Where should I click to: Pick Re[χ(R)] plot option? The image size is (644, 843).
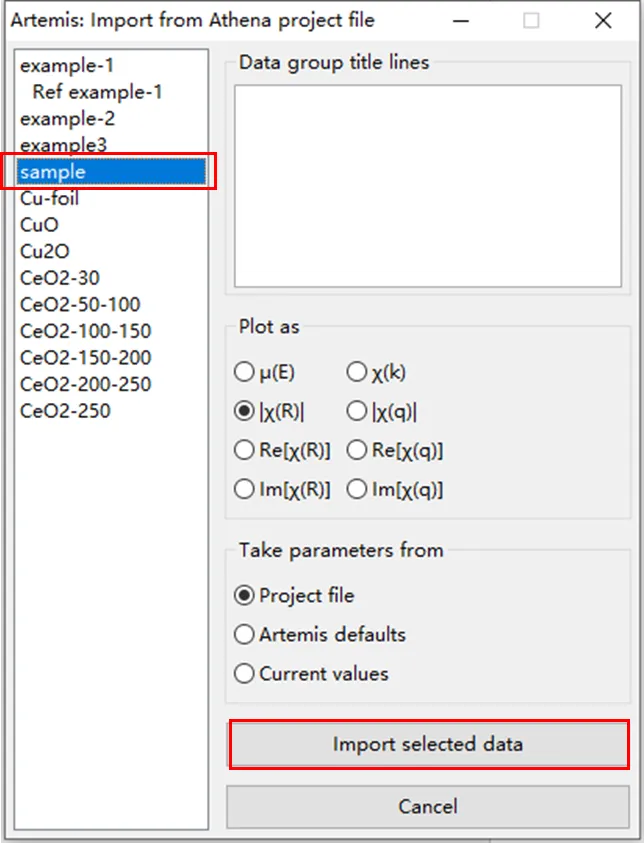point(244,450)
